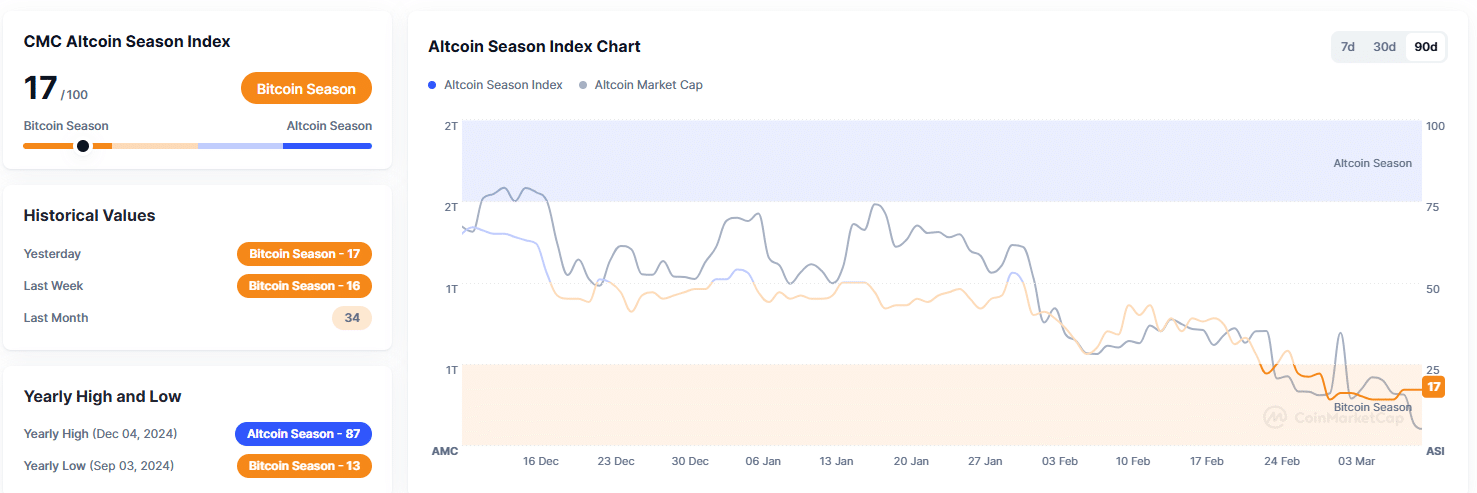The image size is (1477, 493).
Task: Click Last Week's Bitcoin Season - 16 badge
Action: click(x=304, y=286)
